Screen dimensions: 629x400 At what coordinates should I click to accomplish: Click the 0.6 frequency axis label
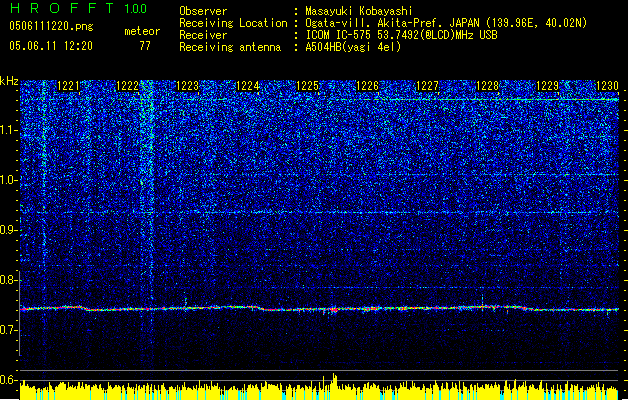coord(8,380)
